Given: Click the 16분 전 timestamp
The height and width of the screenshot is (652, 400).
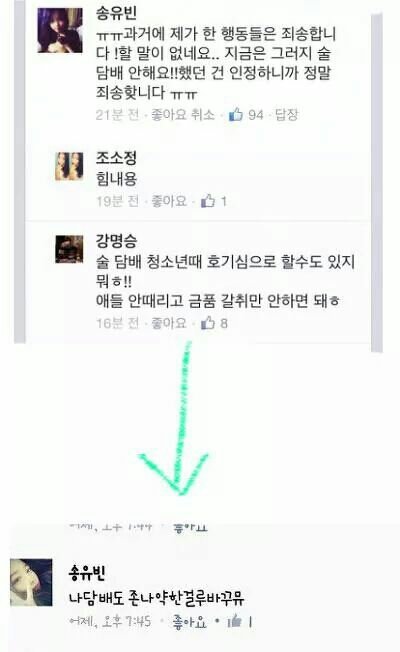Looking at the screenshot, I should tap(117, 323).
